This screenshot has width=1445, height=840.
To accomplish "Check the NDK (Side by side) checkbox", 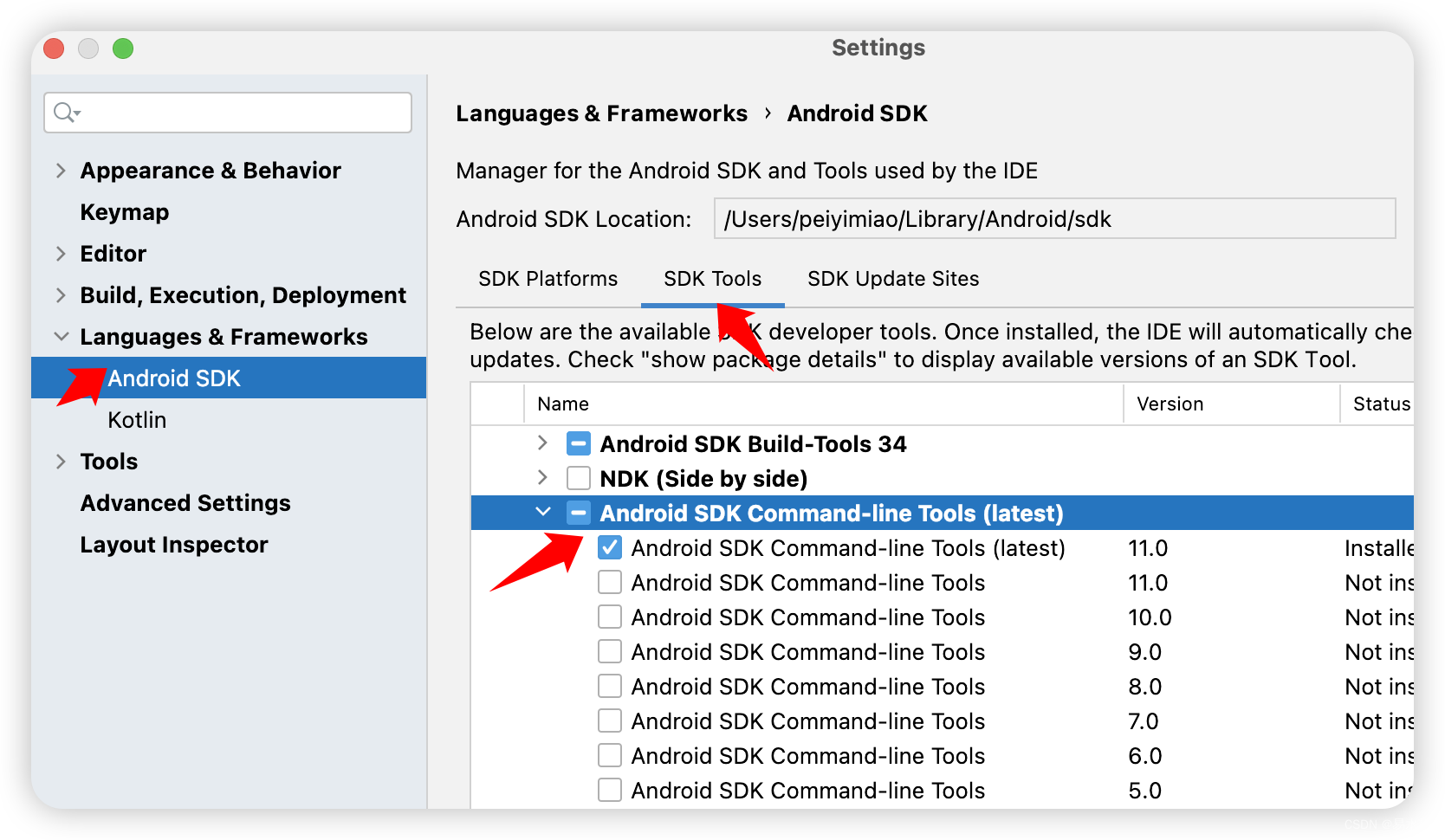I will coord(579,479).
